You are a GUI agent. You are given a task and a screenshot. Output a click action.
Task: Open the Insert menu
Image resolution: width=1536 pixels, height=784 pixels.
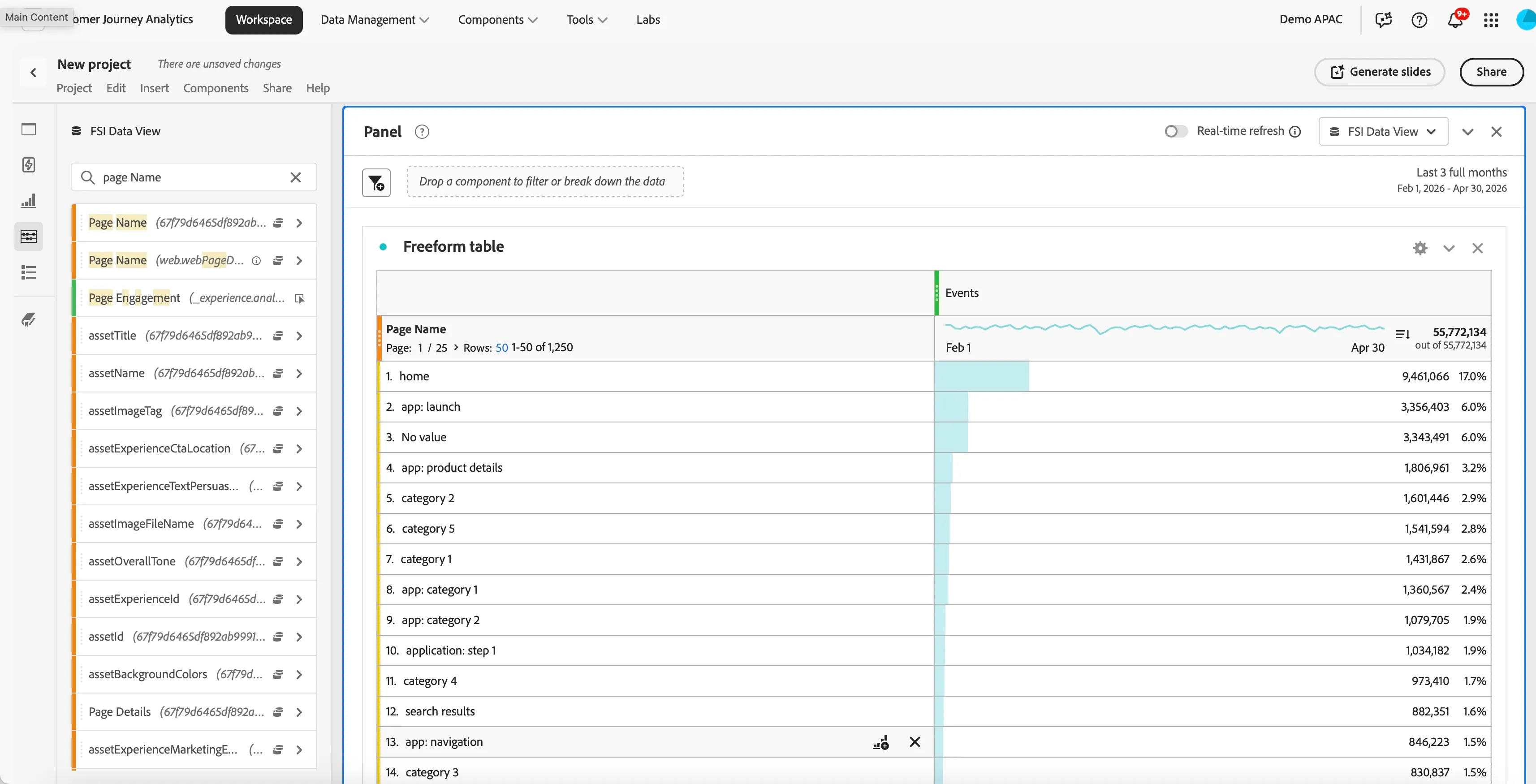[155, 88]
